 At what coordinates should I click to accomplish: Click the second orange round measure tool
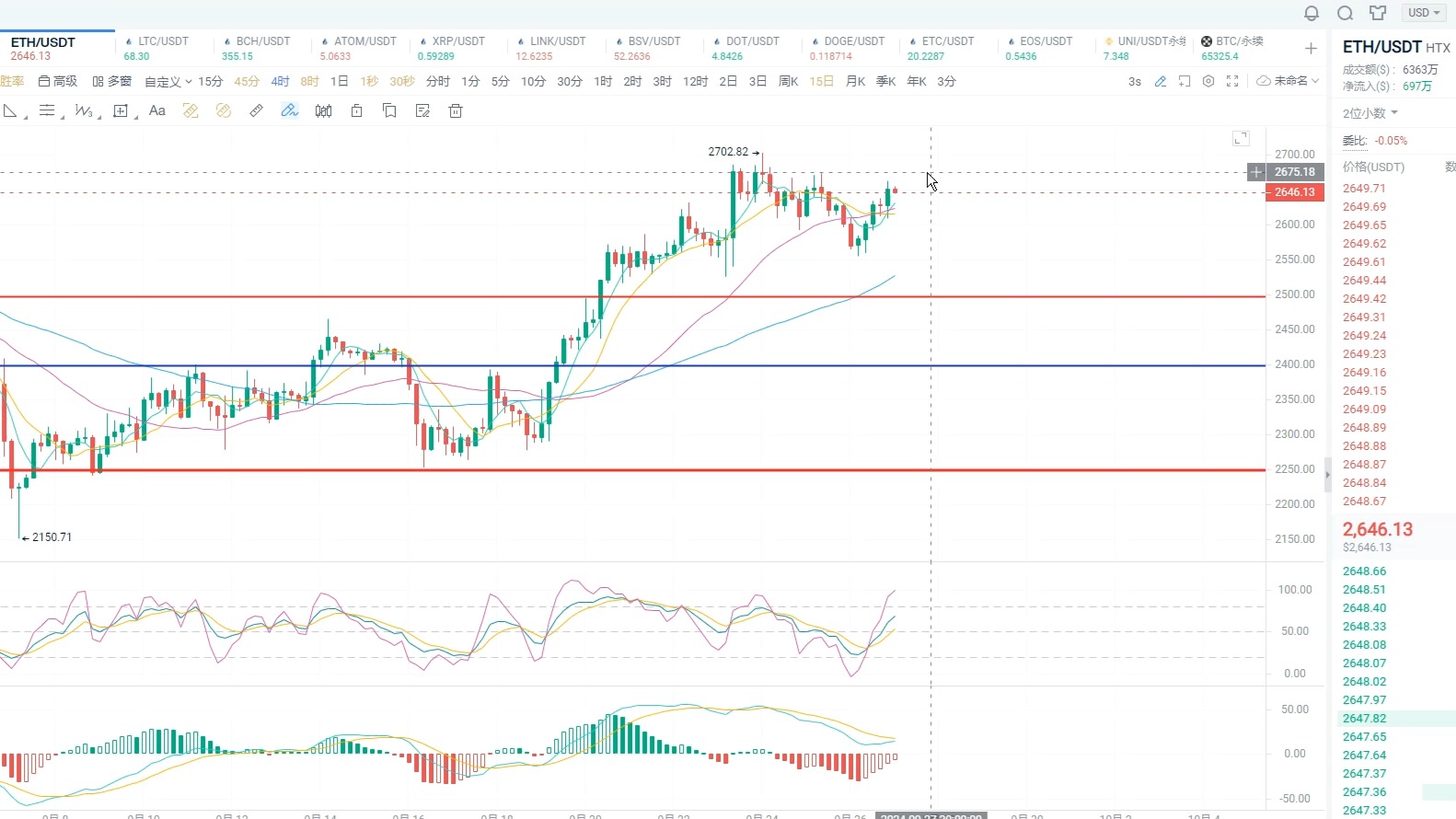pyautogui.click(x=224, y=110)
